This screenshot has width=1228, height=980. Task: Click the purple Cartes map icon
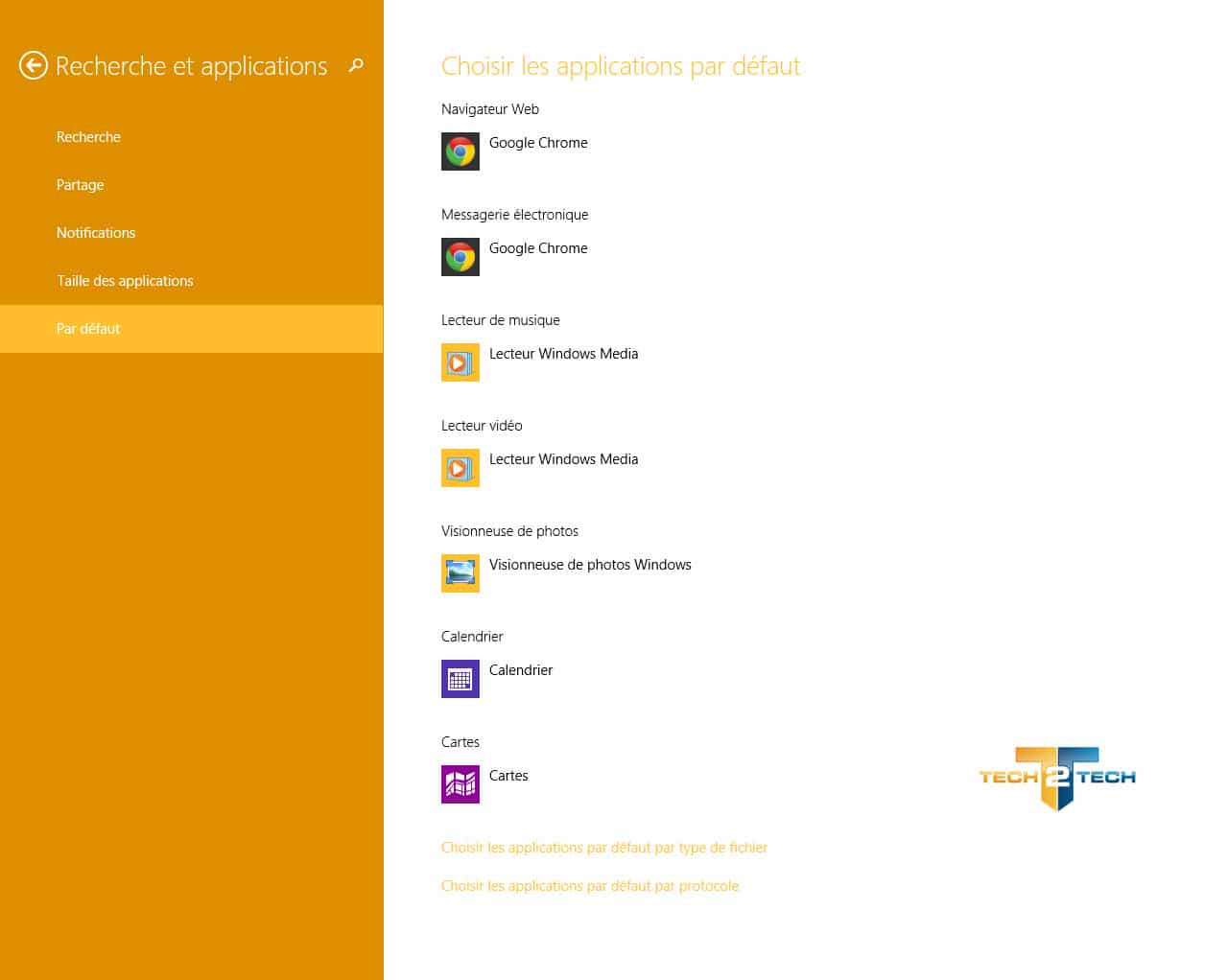pyautogui.click(x=460, y=784)
